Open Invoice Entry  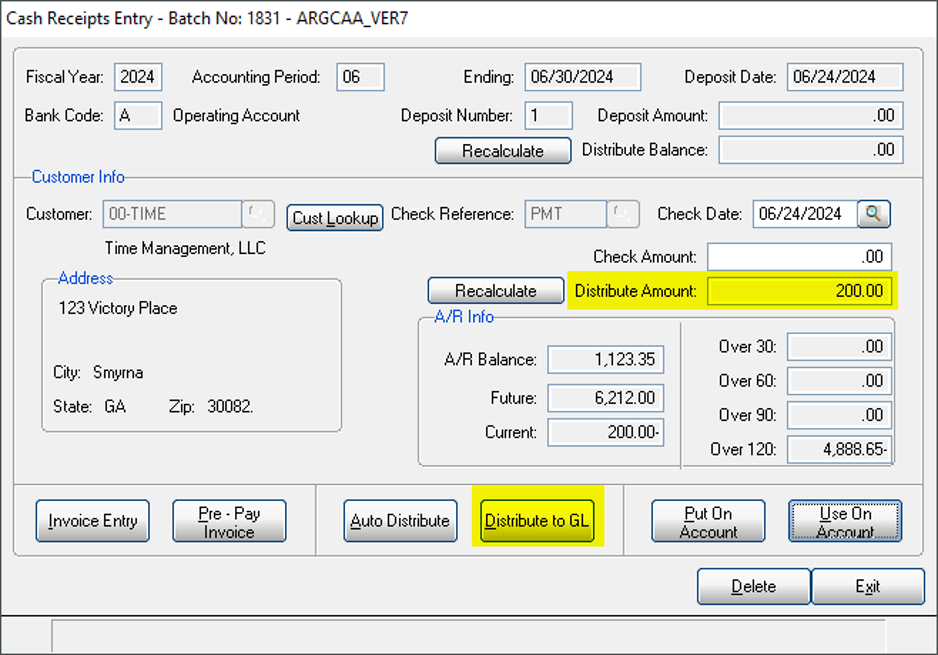[x=93, y=521]
